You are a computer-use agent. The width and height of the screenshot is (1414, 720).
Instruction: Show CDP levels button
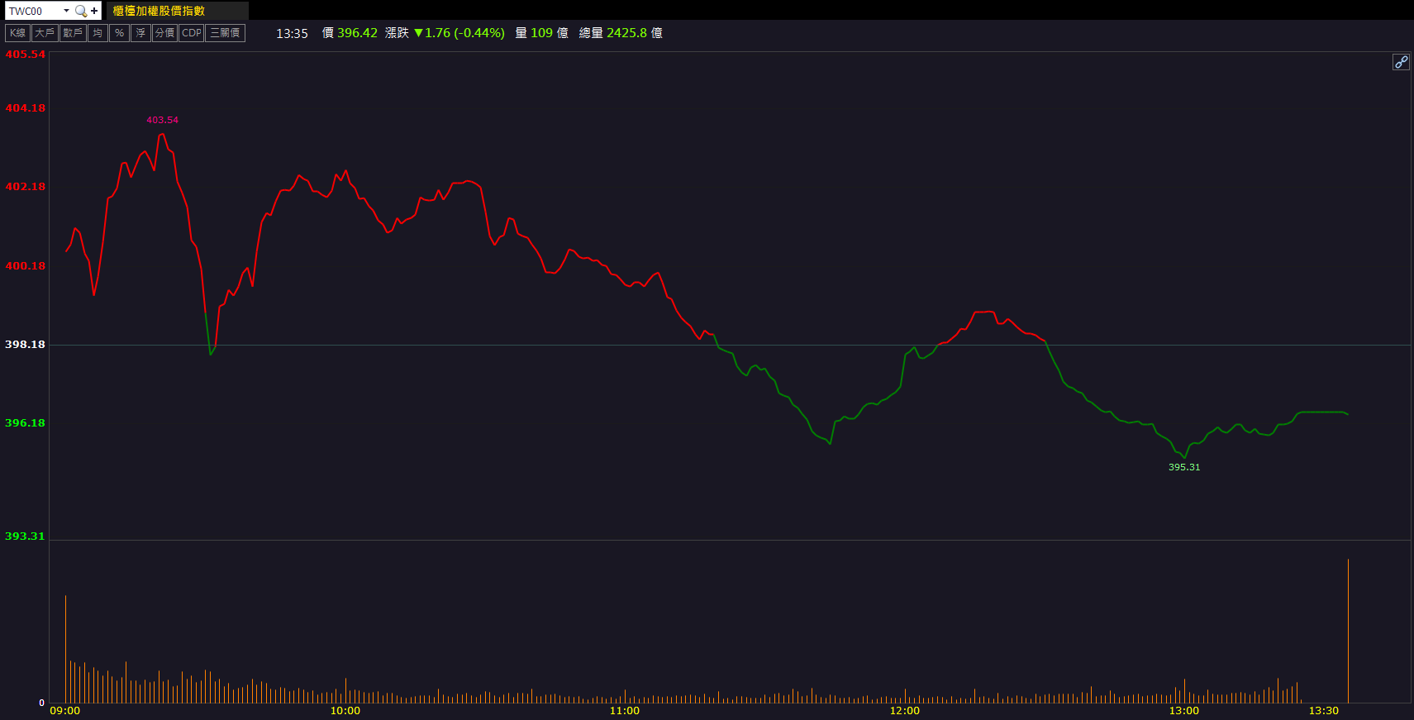tap(191, 33)
